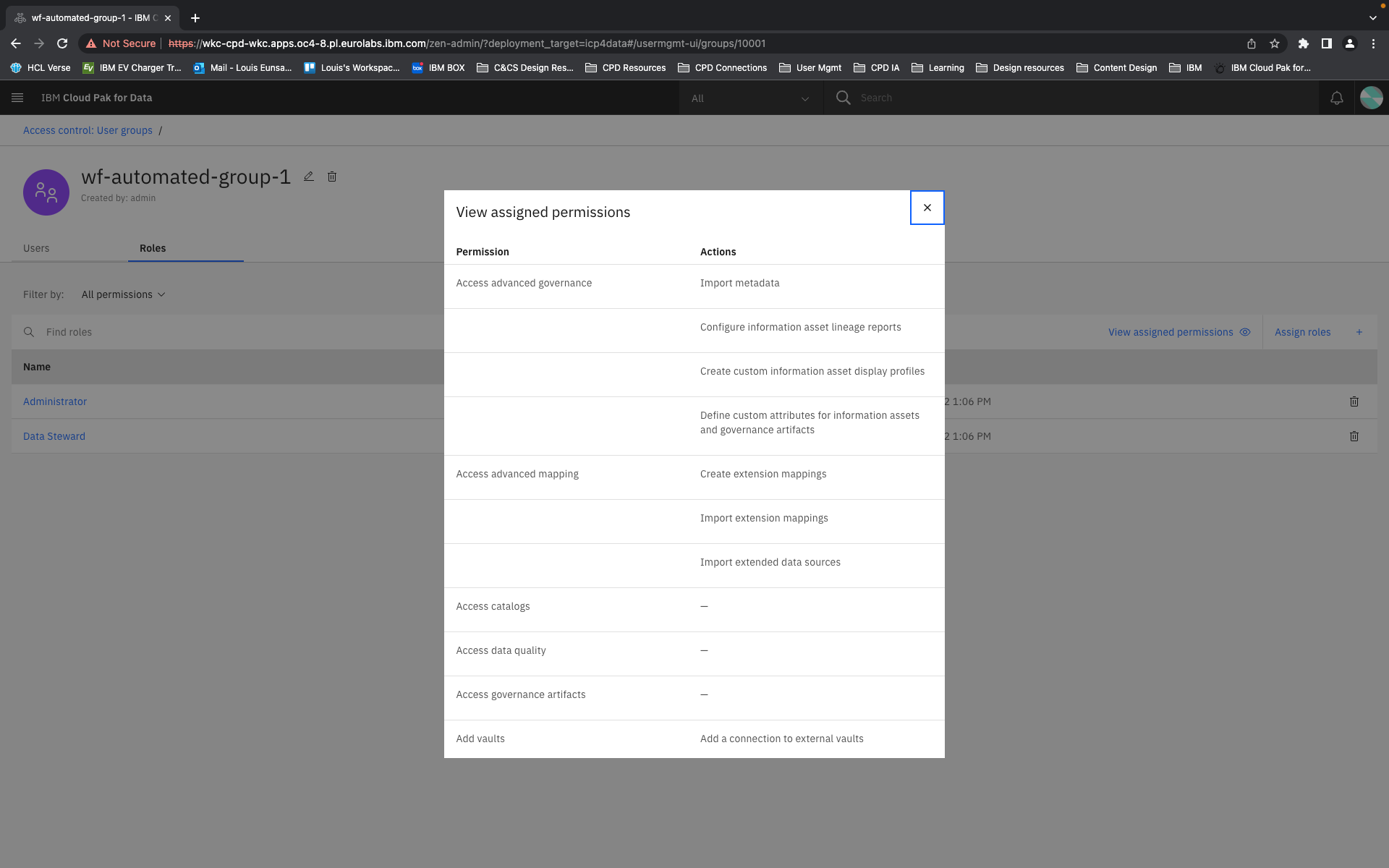Open the C&CS Design Res bookmark folder
This screenshot has width=1389, height=868.
pyautogui.click(x=525, y=68)
